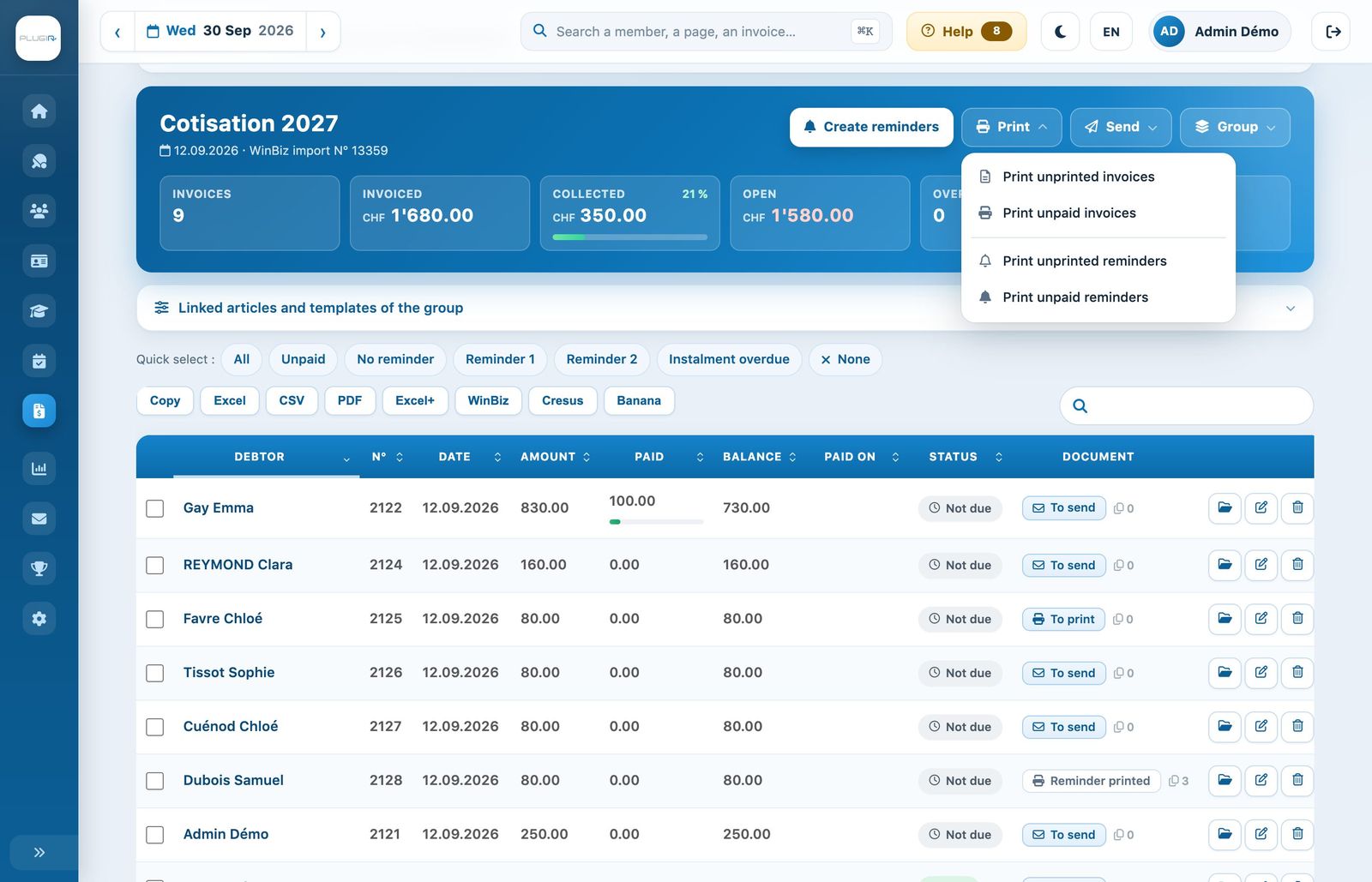This screenshot has width=1372, height=882.
Task: Open Help button with badge
Action: (x=966, y=32)
